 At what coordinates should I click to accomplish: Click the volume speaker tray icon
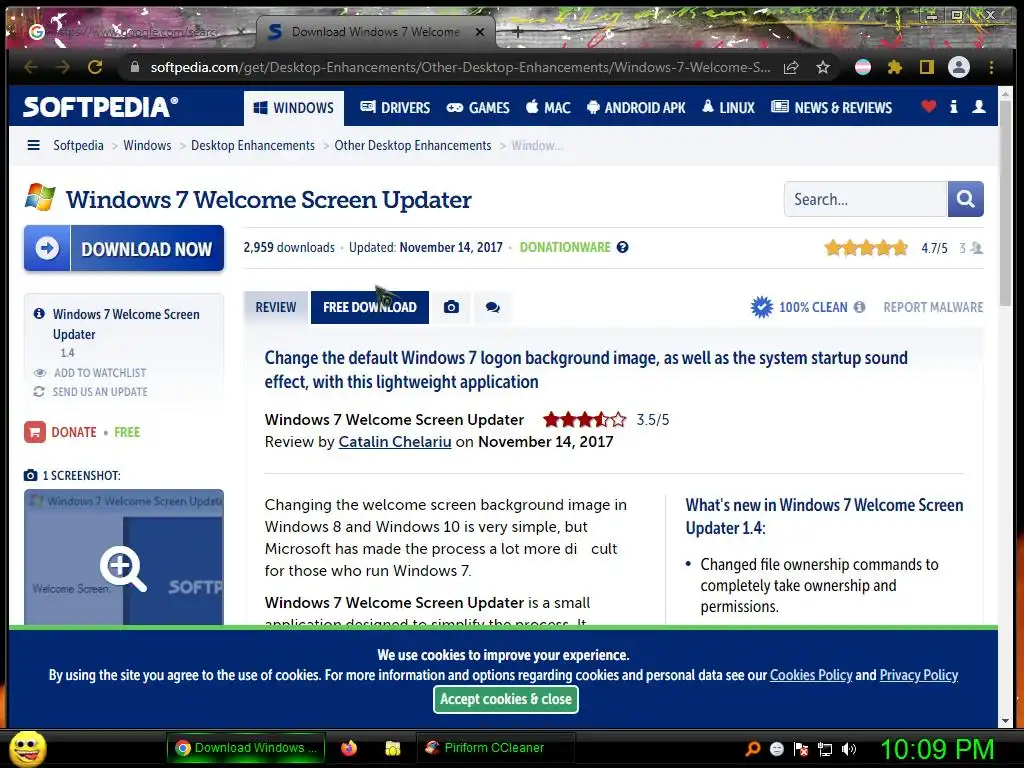849,749
